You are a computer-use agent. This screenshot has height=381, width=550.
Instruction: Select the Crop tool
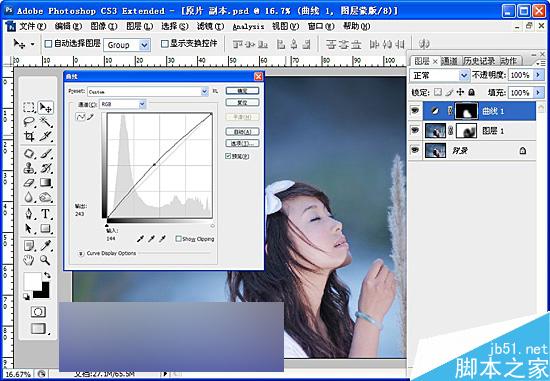coord(29,136)
